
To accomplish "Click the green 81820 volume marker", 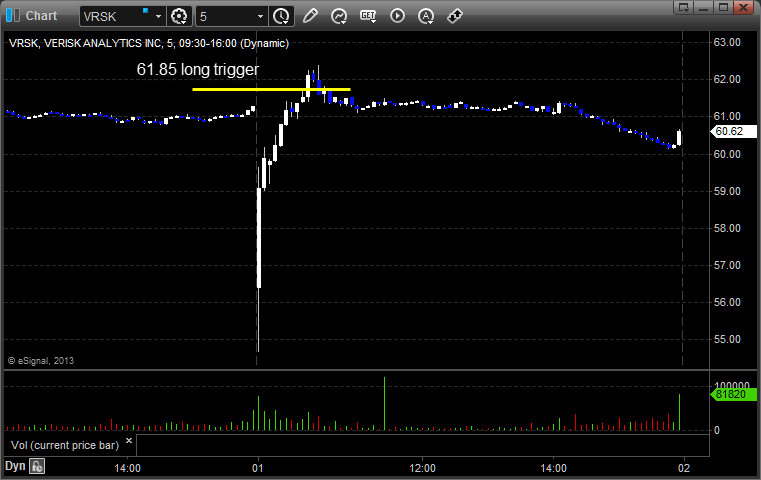I will coord(733,394).
